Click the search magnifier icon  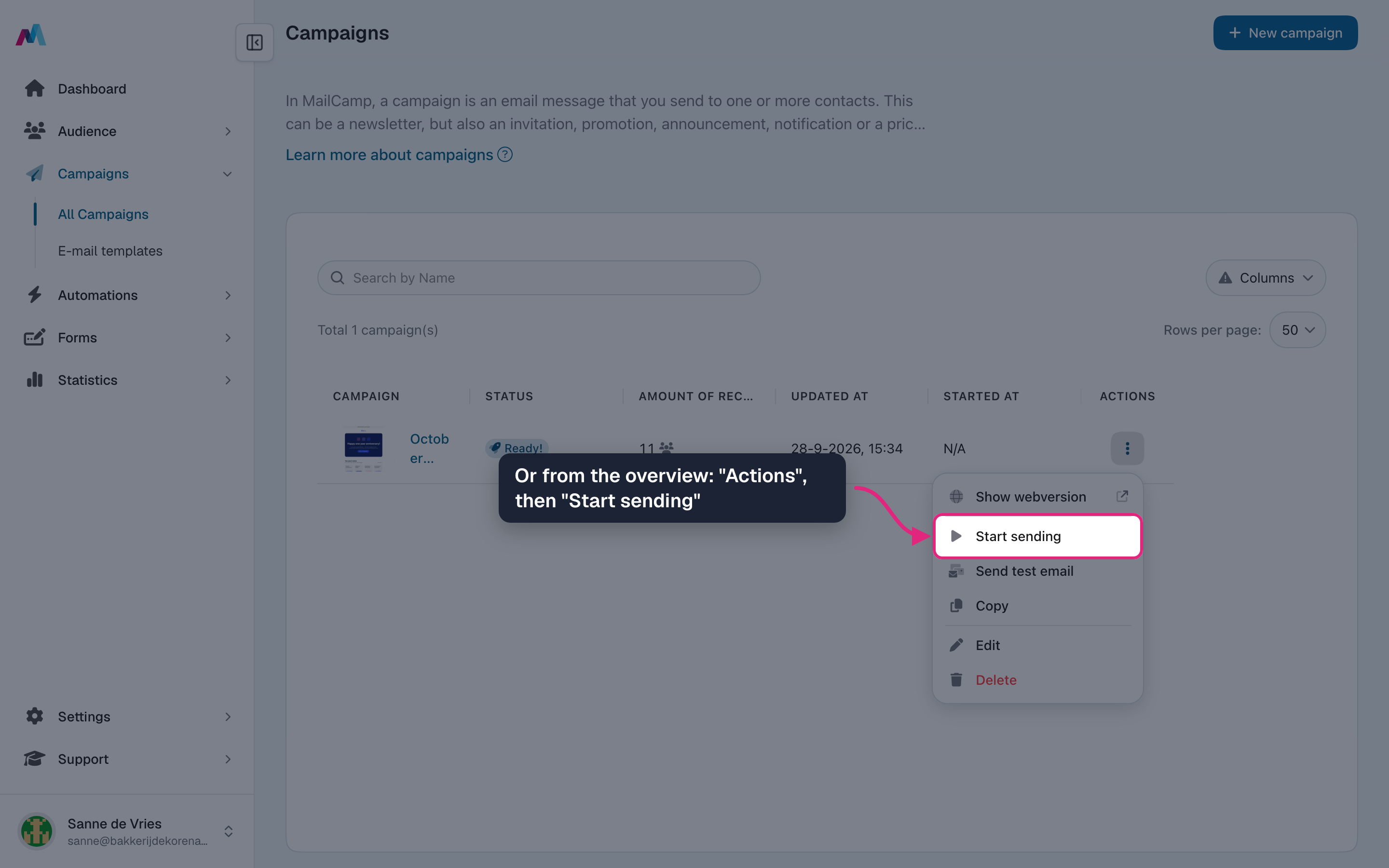click(338, 278)
